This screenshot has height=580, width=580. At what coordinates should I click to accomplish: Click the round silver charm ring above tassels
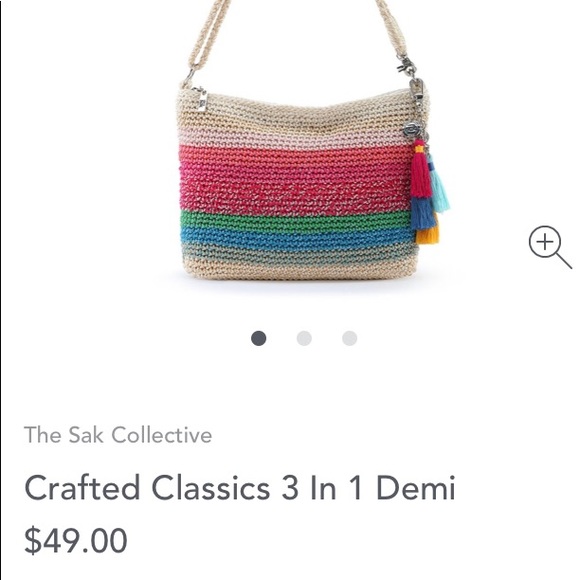click(411, 130)
